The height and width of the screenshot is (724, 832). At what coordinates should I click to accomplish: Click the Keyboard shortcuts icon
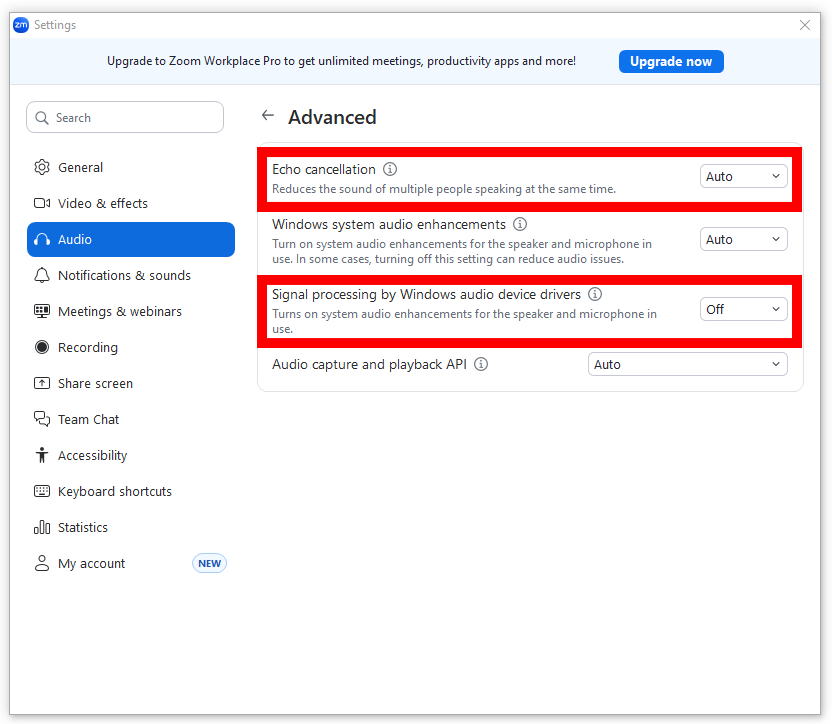[41, 491]
